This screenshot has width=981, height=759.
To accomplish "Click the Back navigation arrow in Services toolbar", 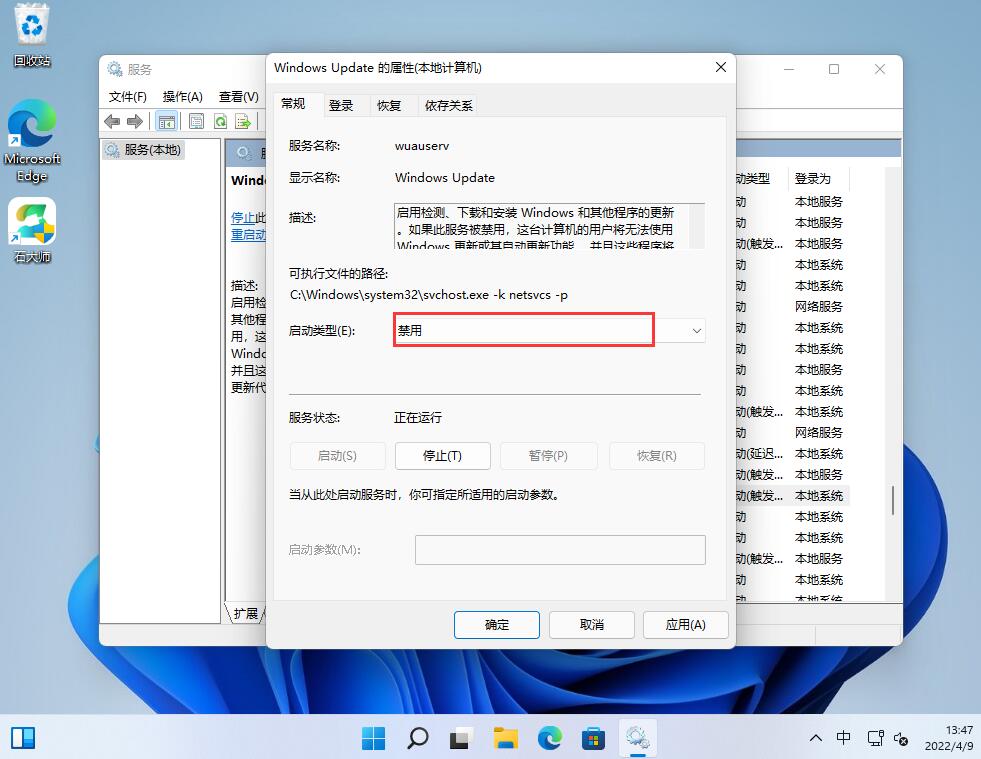I will pyautogui.click(x=111, y=121).
